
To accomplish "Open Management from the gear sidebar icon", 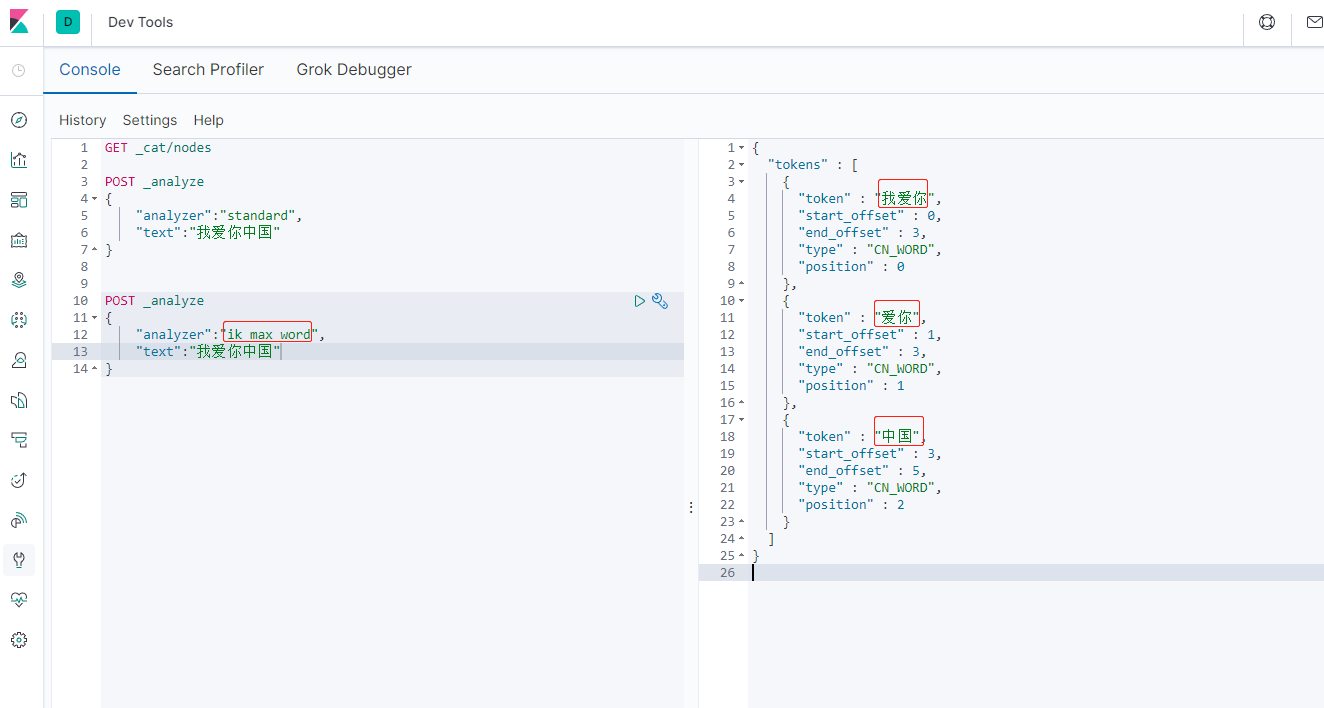I will pos(18,640).
